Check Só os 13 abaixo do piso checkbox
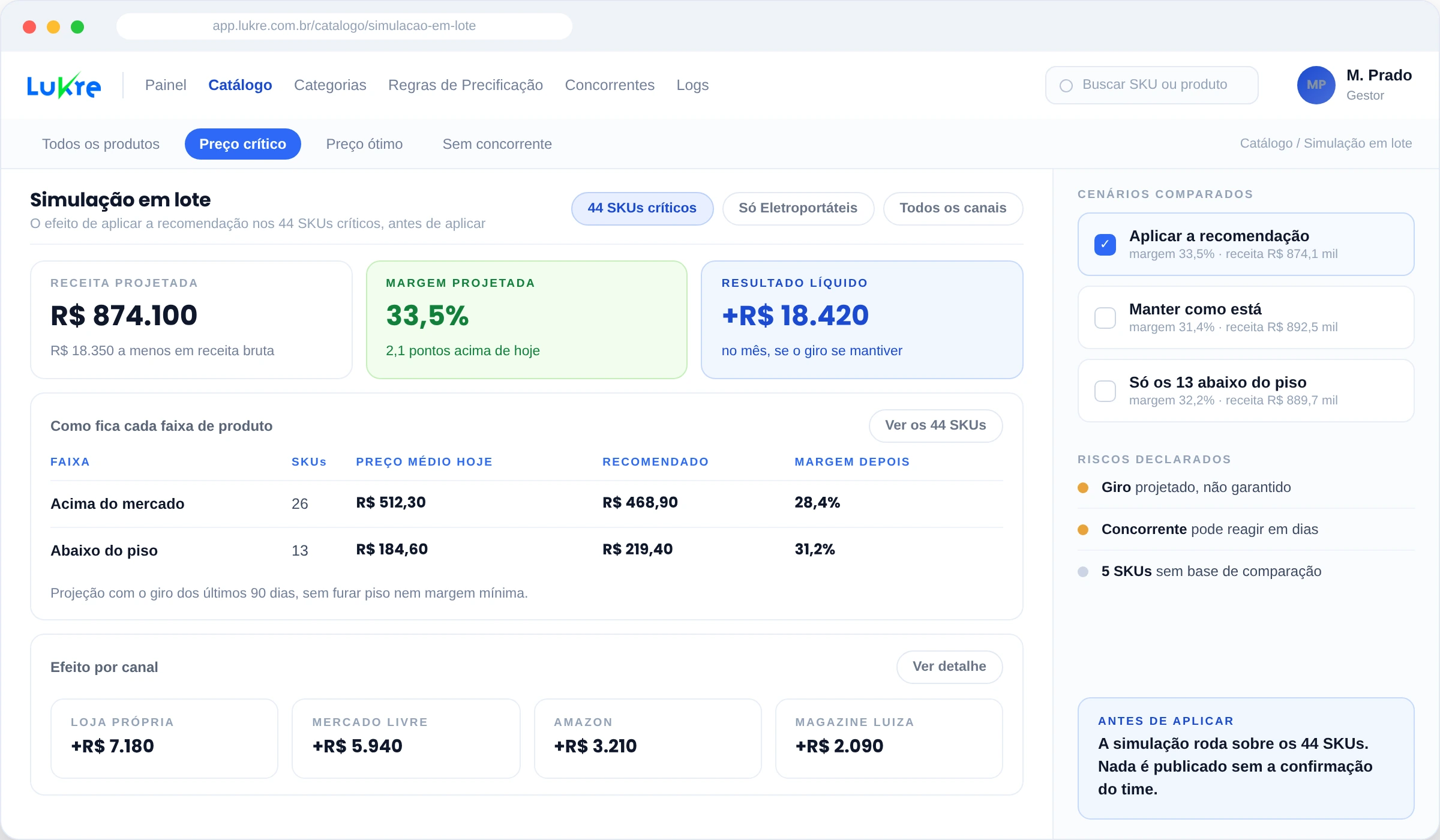This screenshot has width=1440, height=840. 1105,391
